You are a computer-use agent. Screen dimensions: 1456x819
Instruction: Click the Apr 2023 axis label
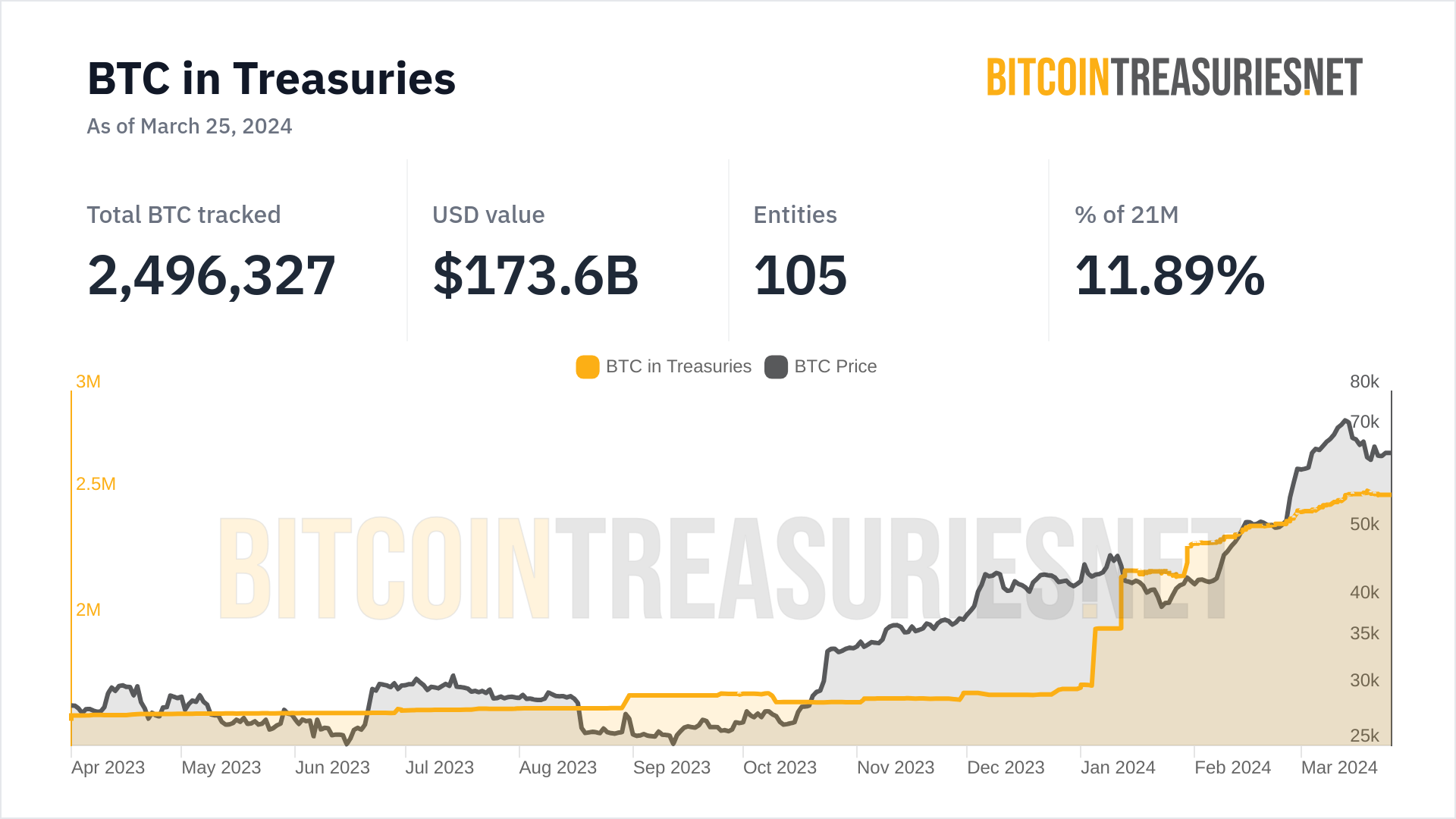(x=108, y=767)
